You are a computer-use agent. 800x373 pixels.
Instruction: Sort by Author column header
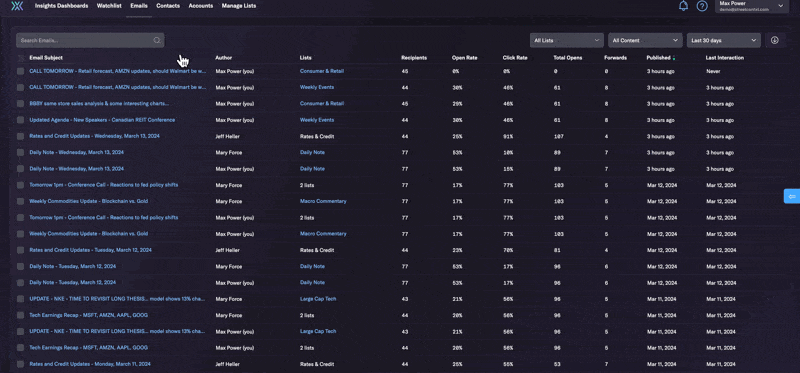coord(223,58)
